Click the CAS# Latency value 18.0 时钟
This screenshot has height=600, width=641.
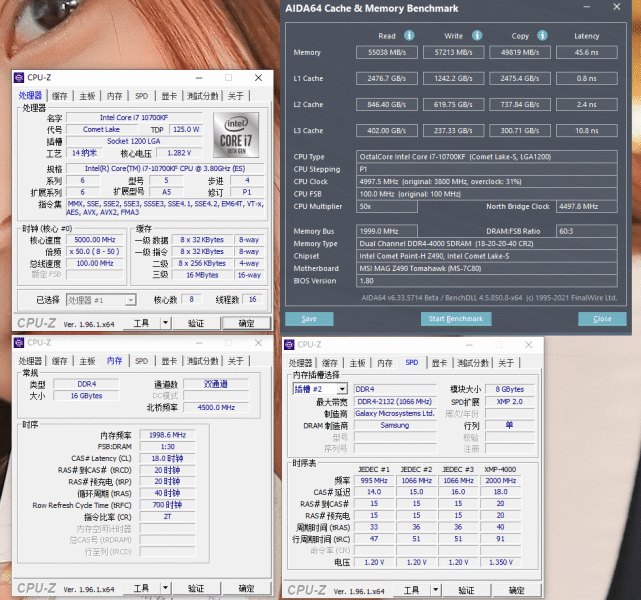[167, 458]
